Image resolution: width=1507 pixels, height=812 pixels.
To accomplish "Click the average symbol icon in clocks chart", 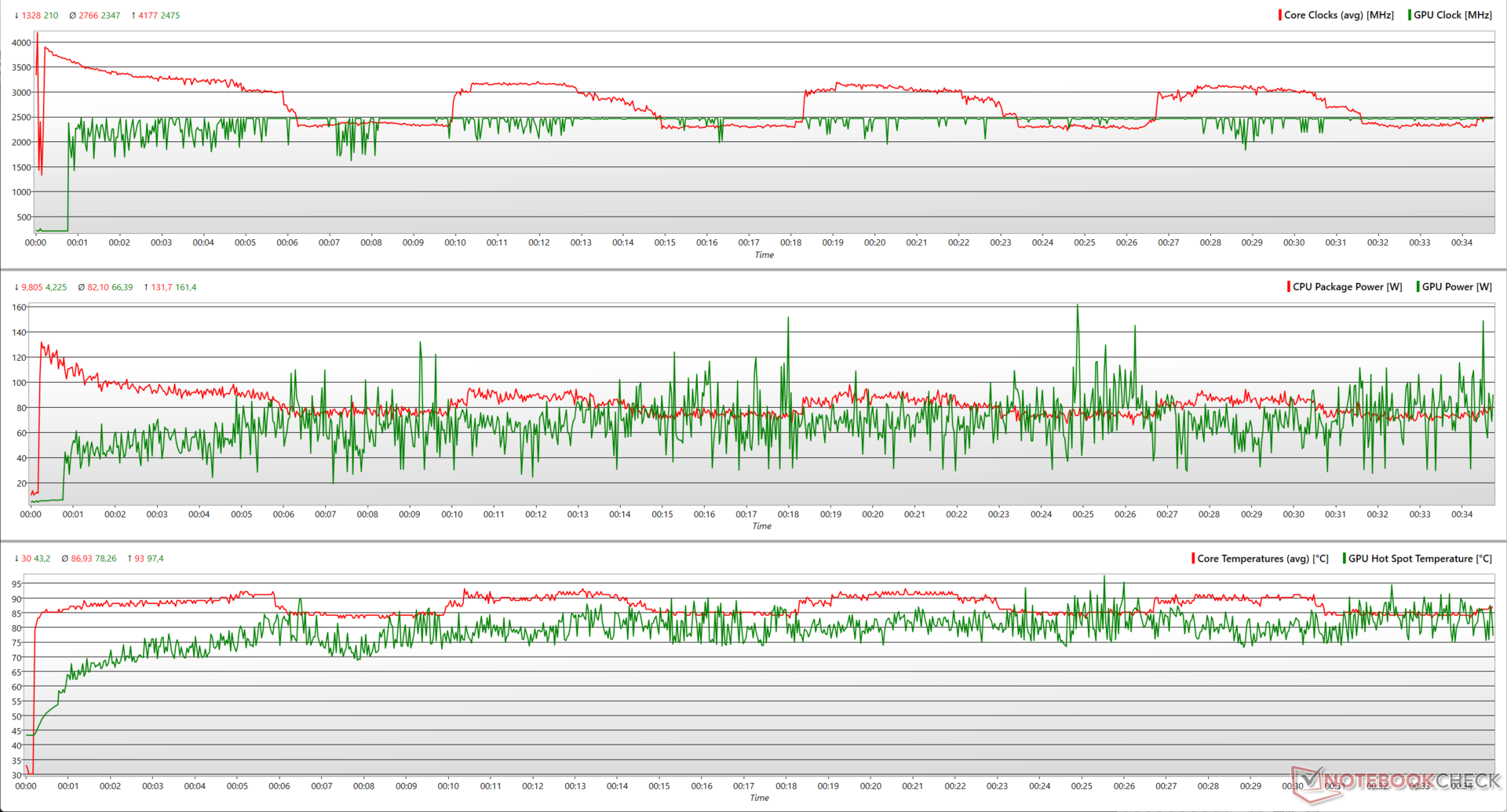I will click(72, 16).
